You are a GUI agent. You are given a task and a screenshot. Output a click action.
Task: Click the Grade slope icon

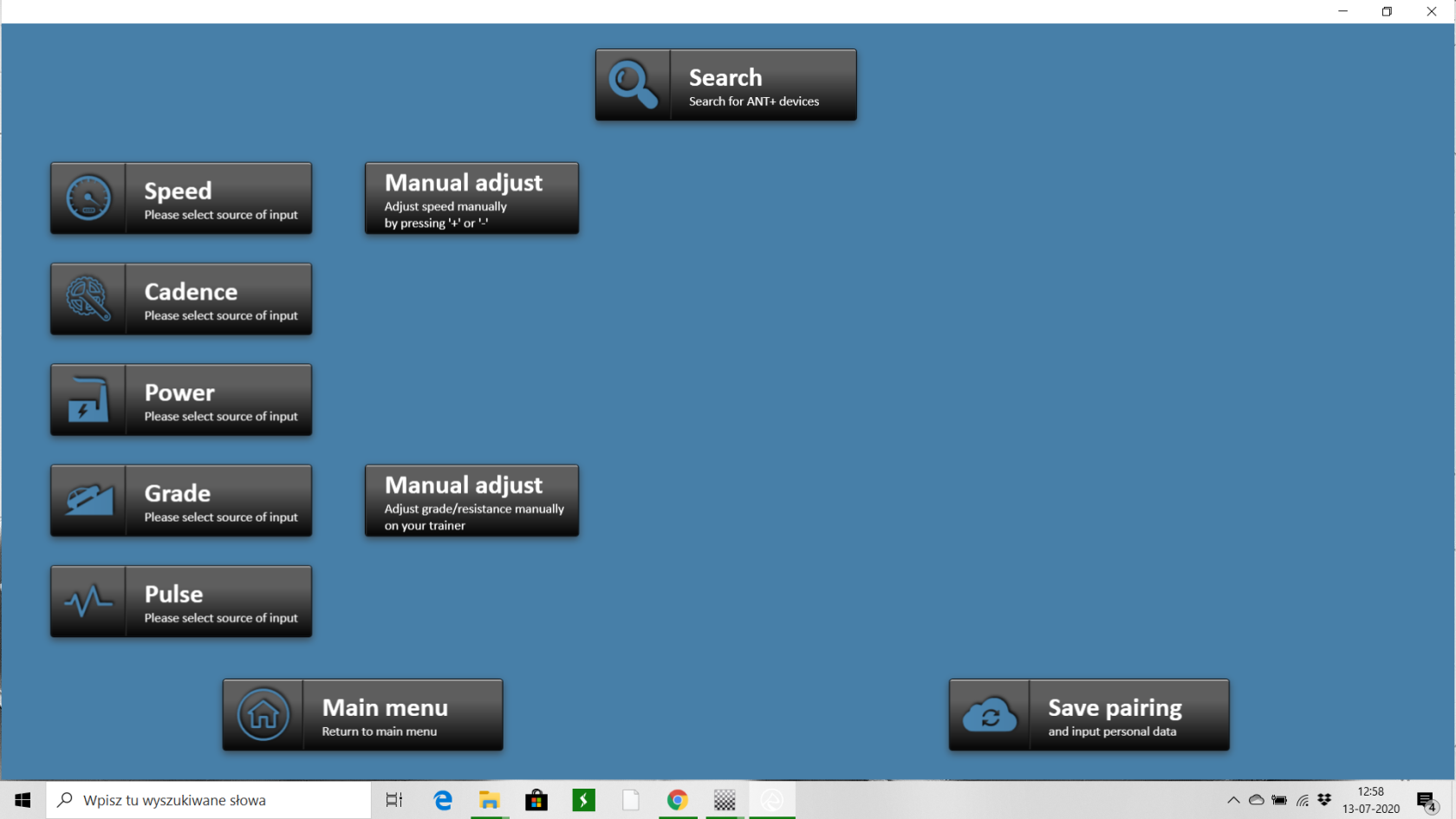pos(88,501)
